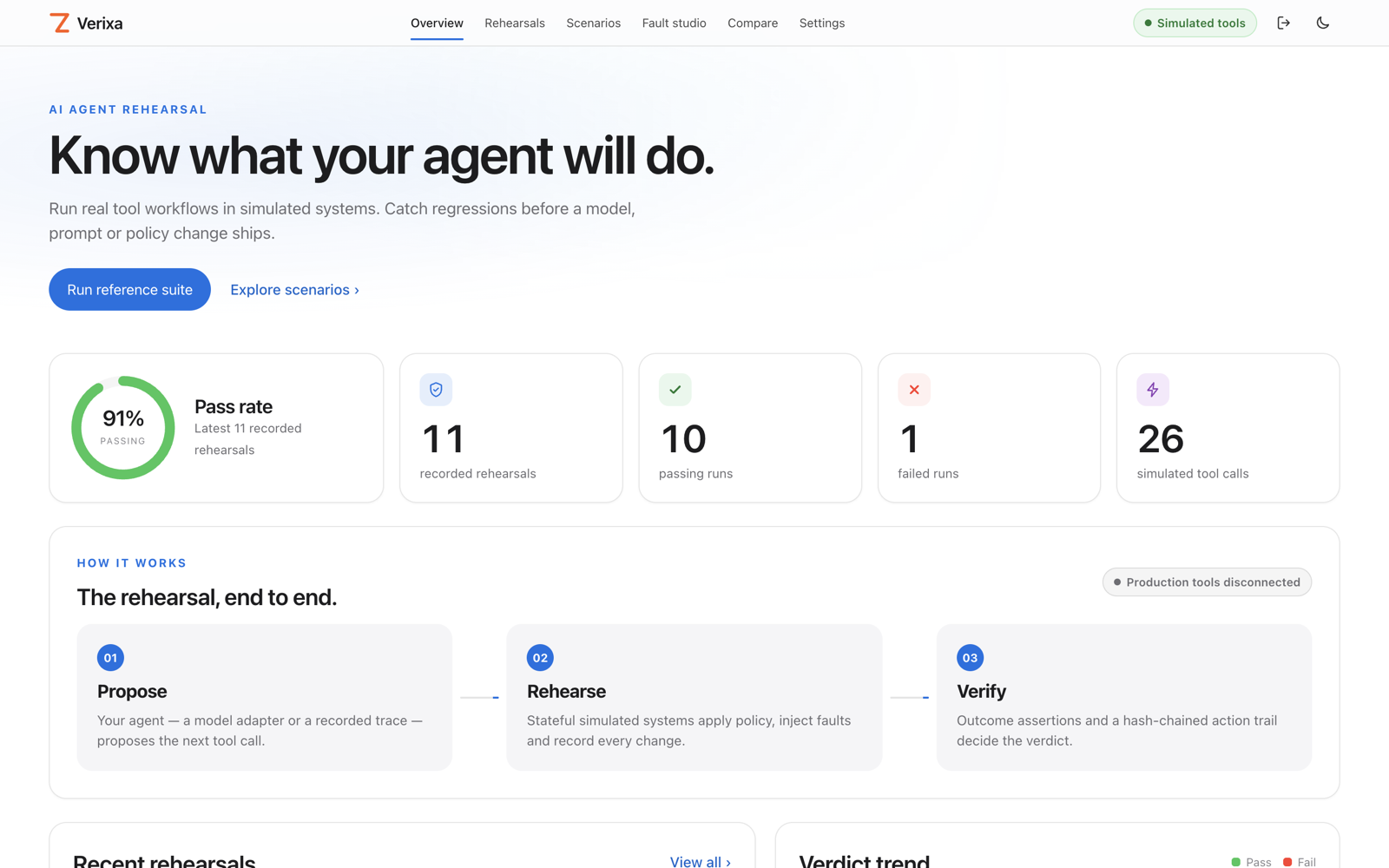
Task: Click the shield icon on recorded rehearsals card
Action: click(x=436, y=390)
